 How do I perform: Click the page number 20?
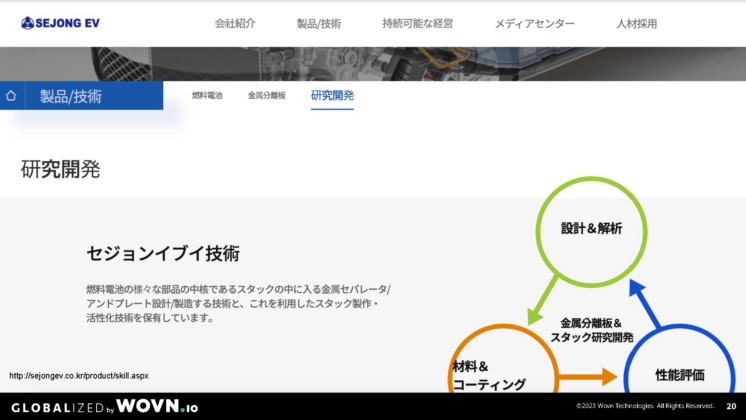[x=731, y=406]
